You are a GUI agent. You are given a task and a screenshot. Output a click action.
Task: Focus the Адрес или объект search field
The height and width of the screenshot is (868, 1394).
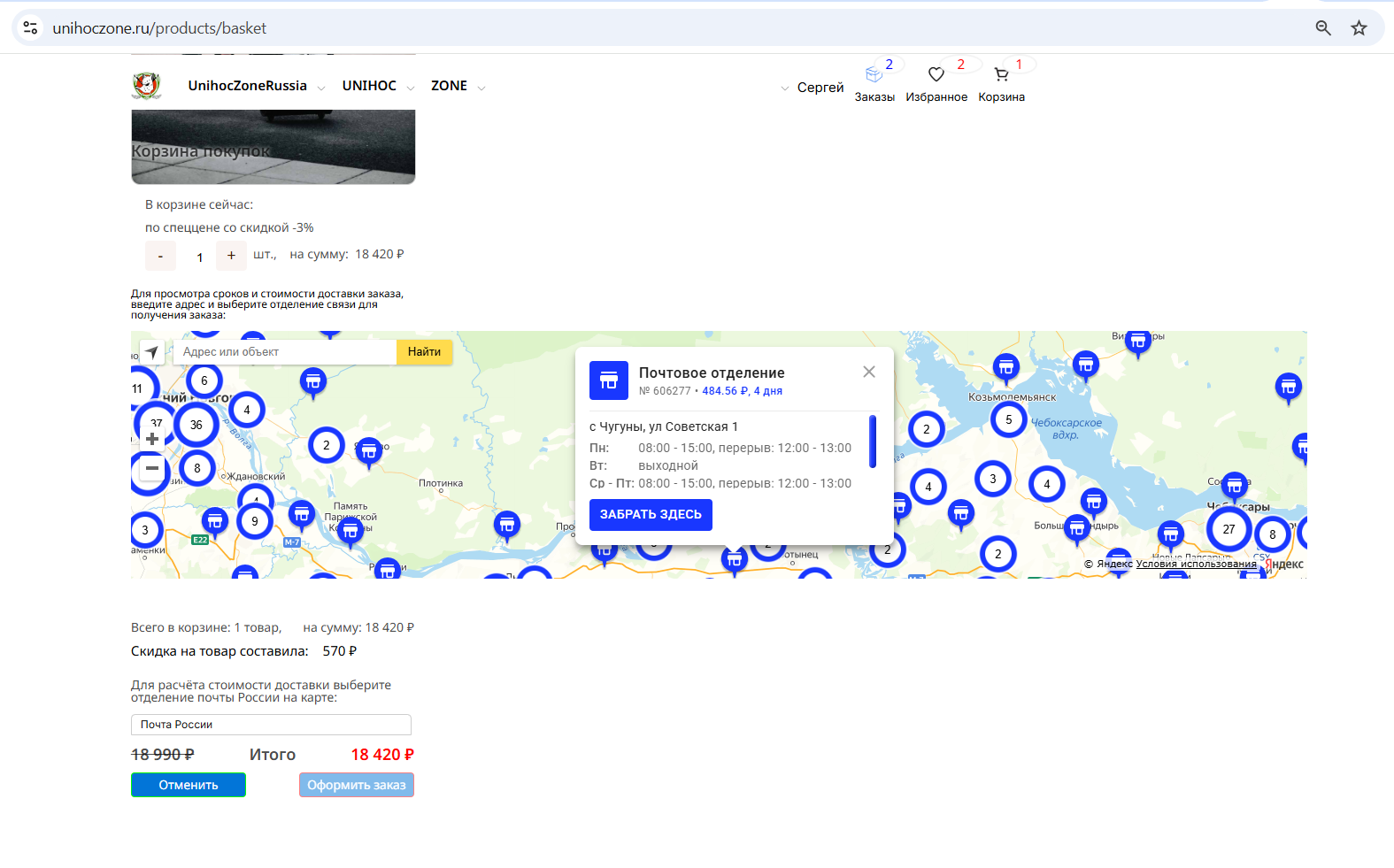[285, 352]
